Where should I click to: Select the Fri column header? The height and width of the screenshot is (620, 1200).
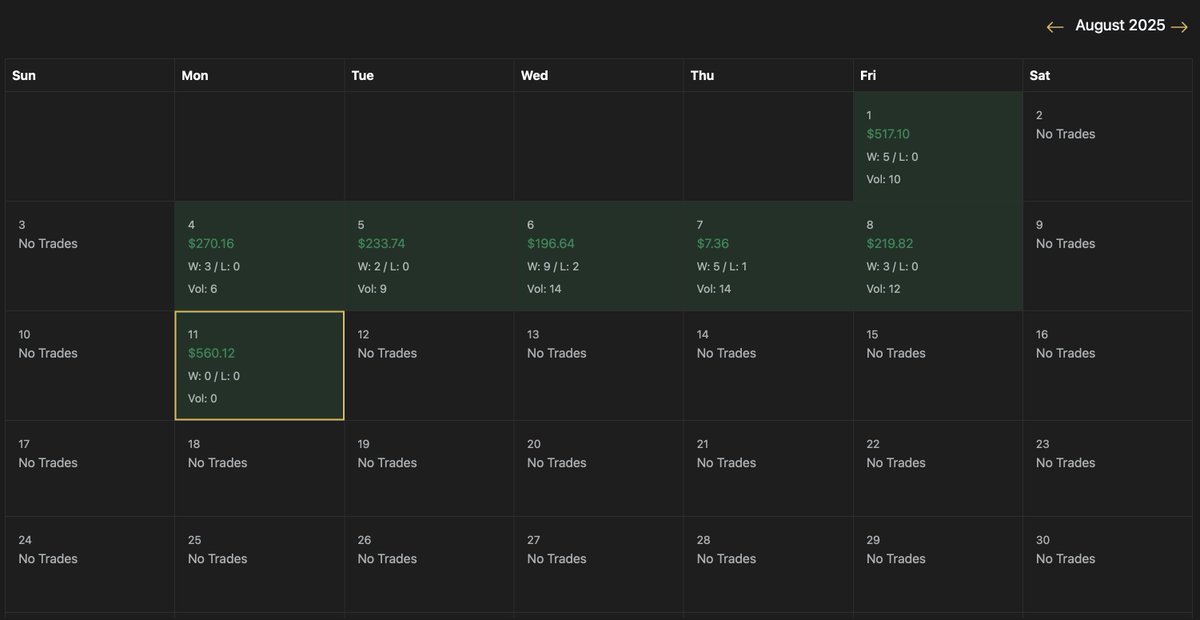pyautogui.click(x=938, y=75)
